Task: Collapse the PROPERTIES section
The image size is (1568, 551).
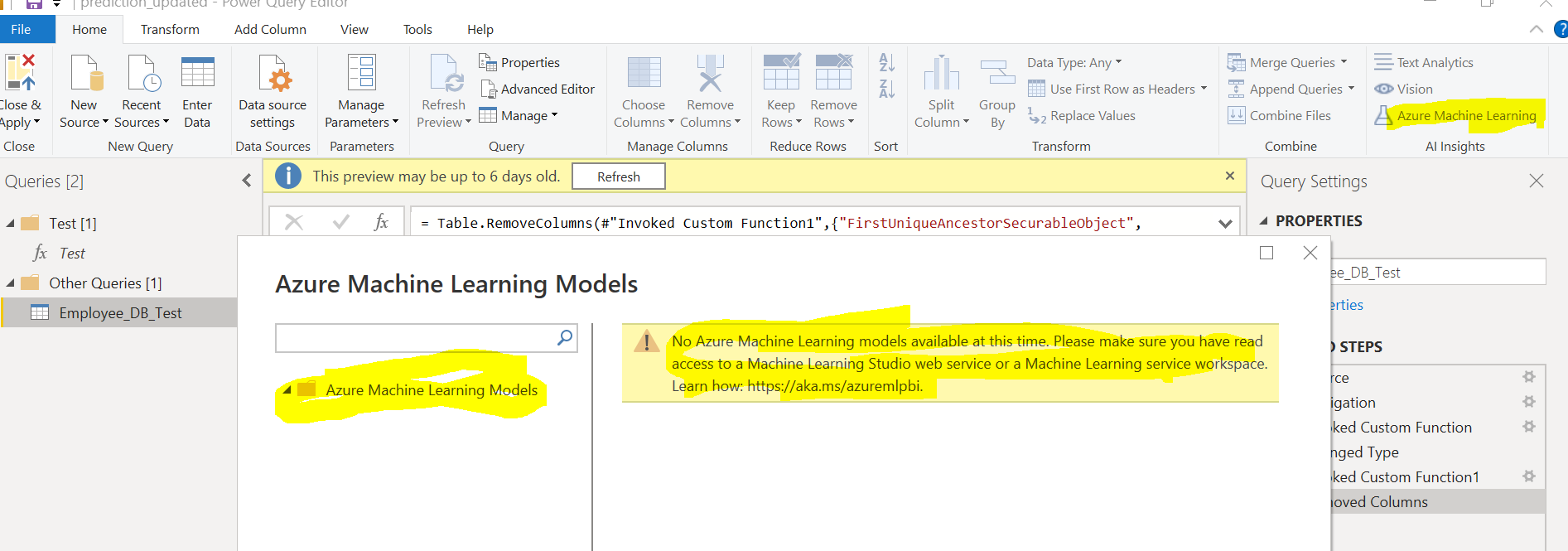Action: (x=1264, y=221)
